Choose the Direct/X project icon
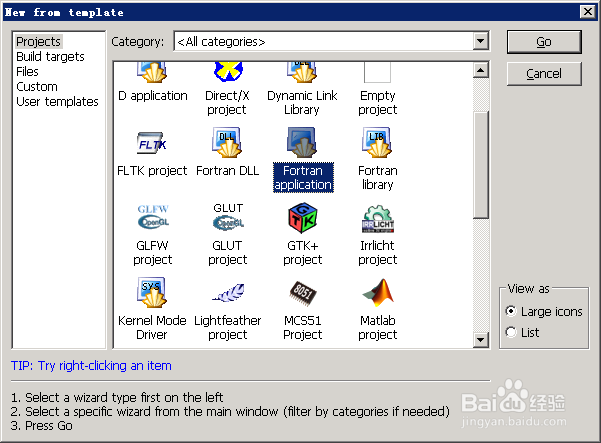 click(228, 72)
